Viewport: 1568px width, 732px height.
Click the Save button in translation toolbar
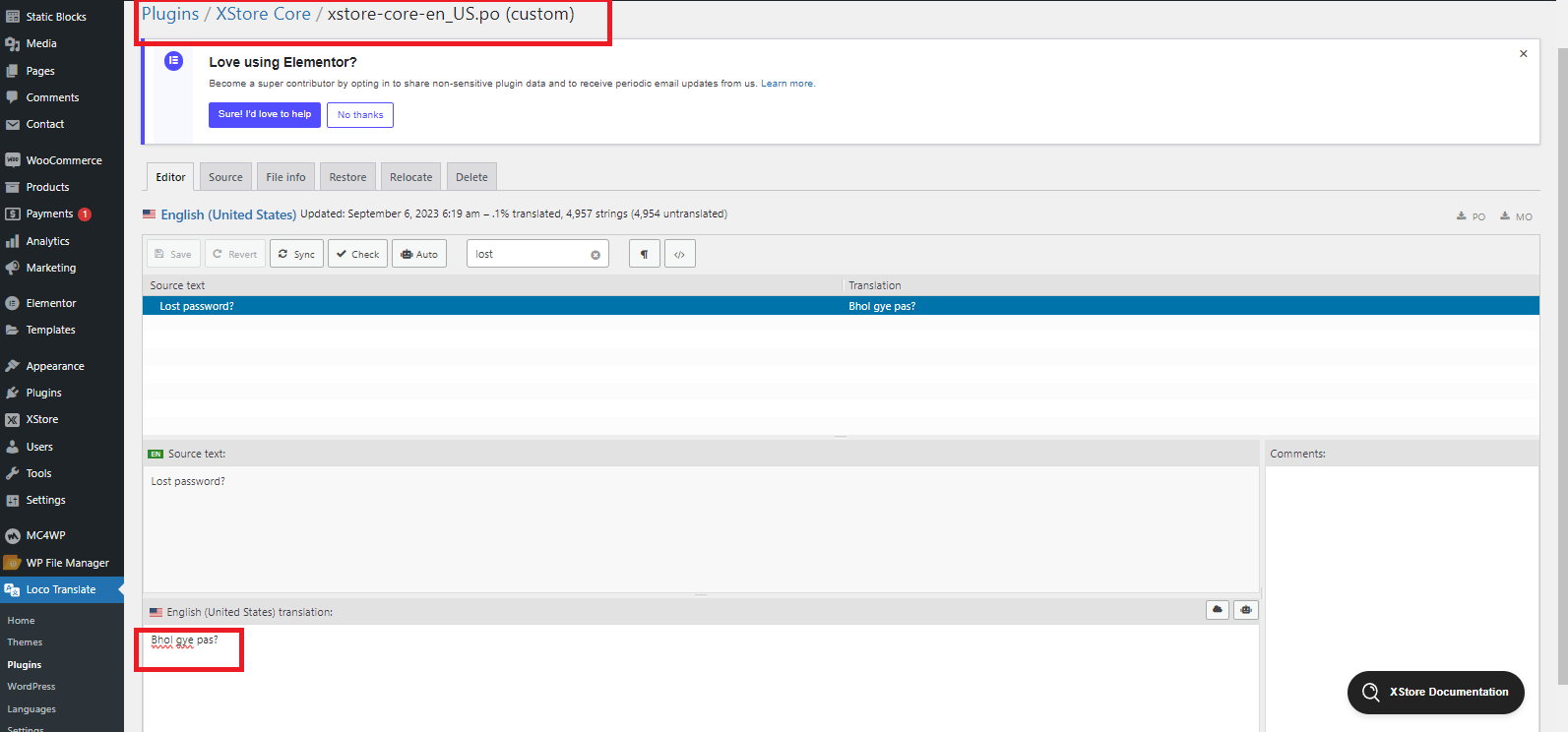coord(173,254)
